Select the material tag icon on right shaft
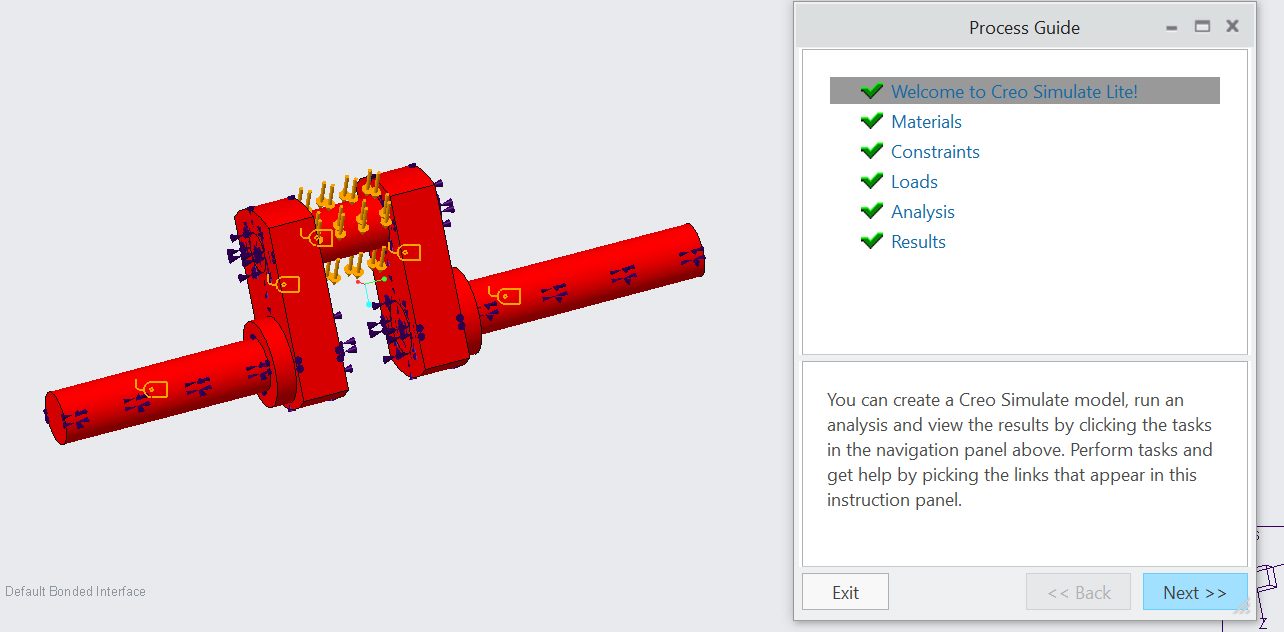 tap(505, 295)
